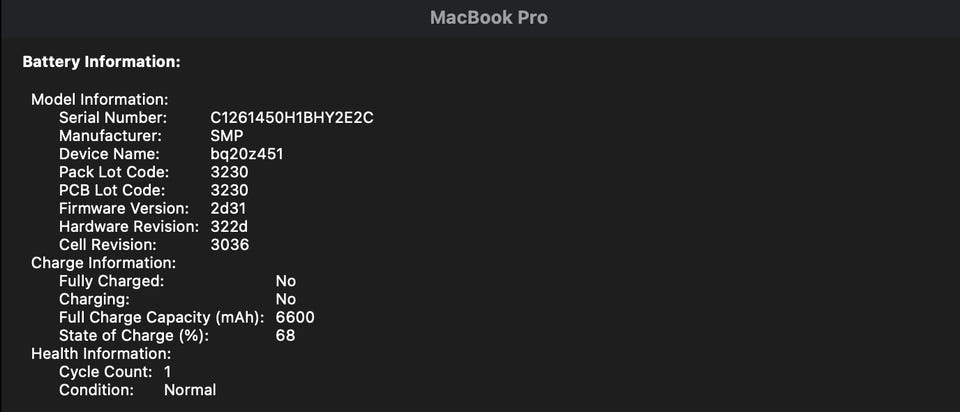The width and height of the screenshot is (960, 412).
Task: Select the Model Information section label
Action: pyautogui.click(x=99, y=99)
